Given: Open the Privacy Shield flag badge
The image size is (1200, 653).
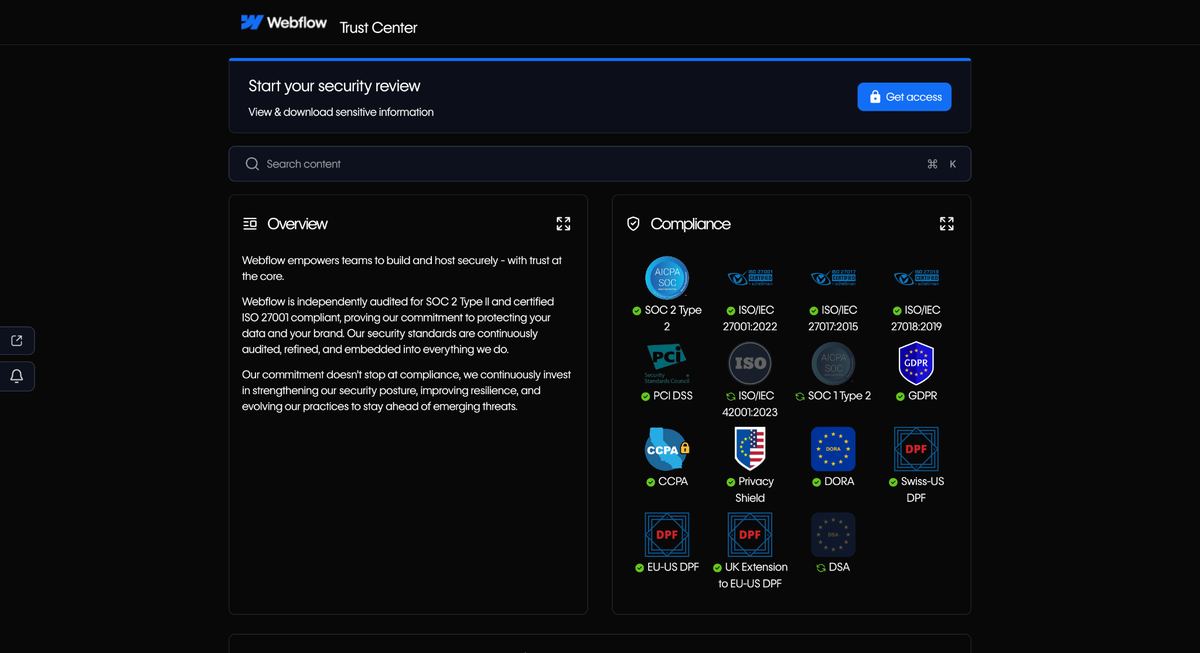Looking at the screenshot, I should [x=750, y=449].
